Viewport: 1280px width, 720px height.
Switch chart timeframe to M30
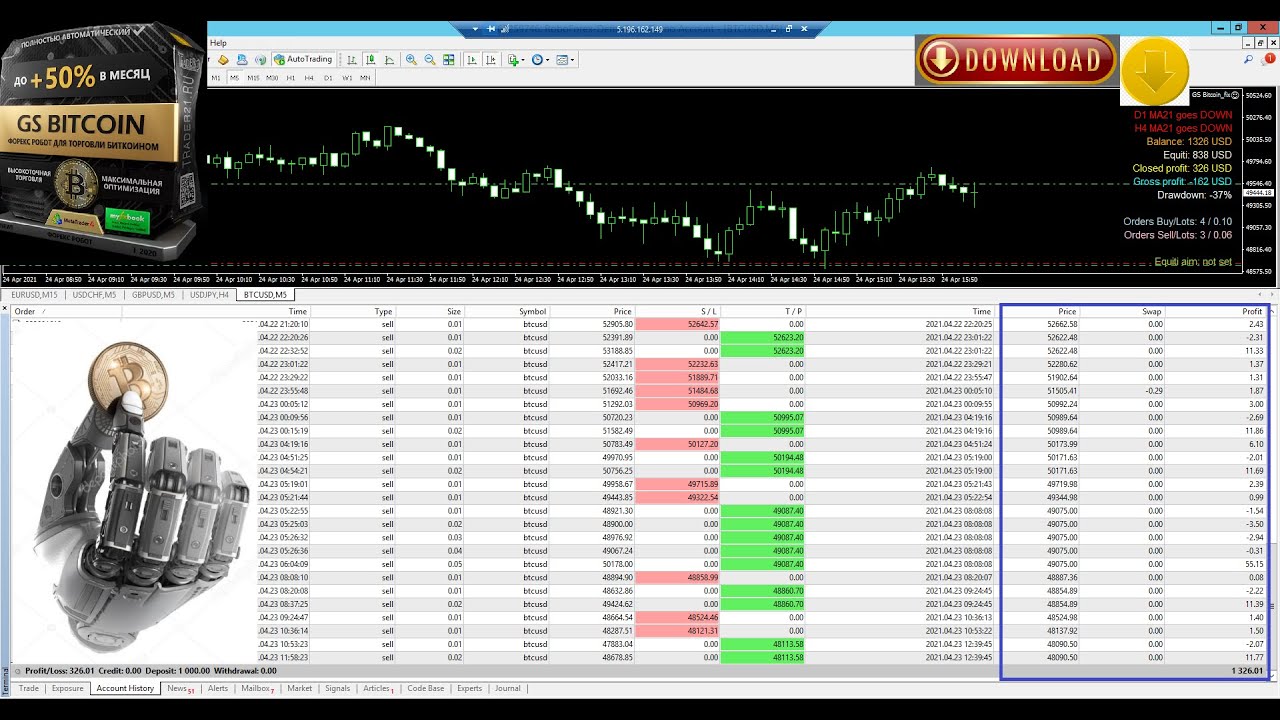click(272, 77)
